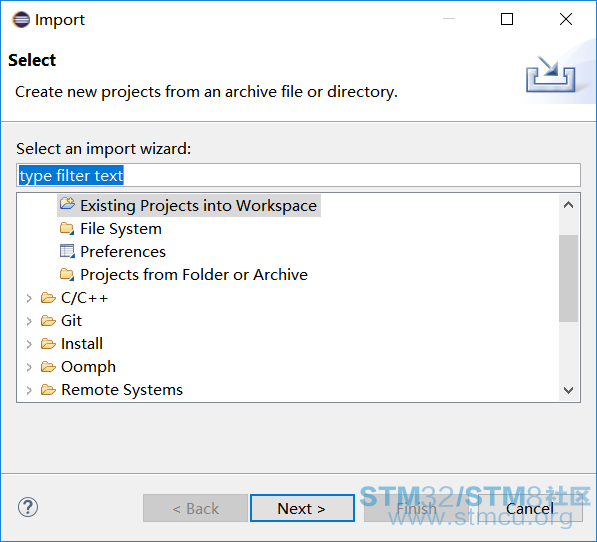Image resolution: width=597 pixels, height=542 pixels.
Task: Expand the Git category
Action: coord(29,321)
